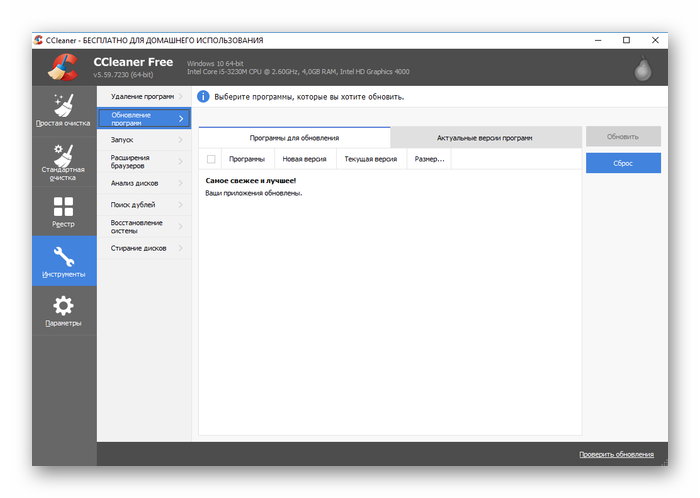Open Запуск tool
Image resolution: width=700 pixels, height=498 pixels.
[x=144, y=140]
